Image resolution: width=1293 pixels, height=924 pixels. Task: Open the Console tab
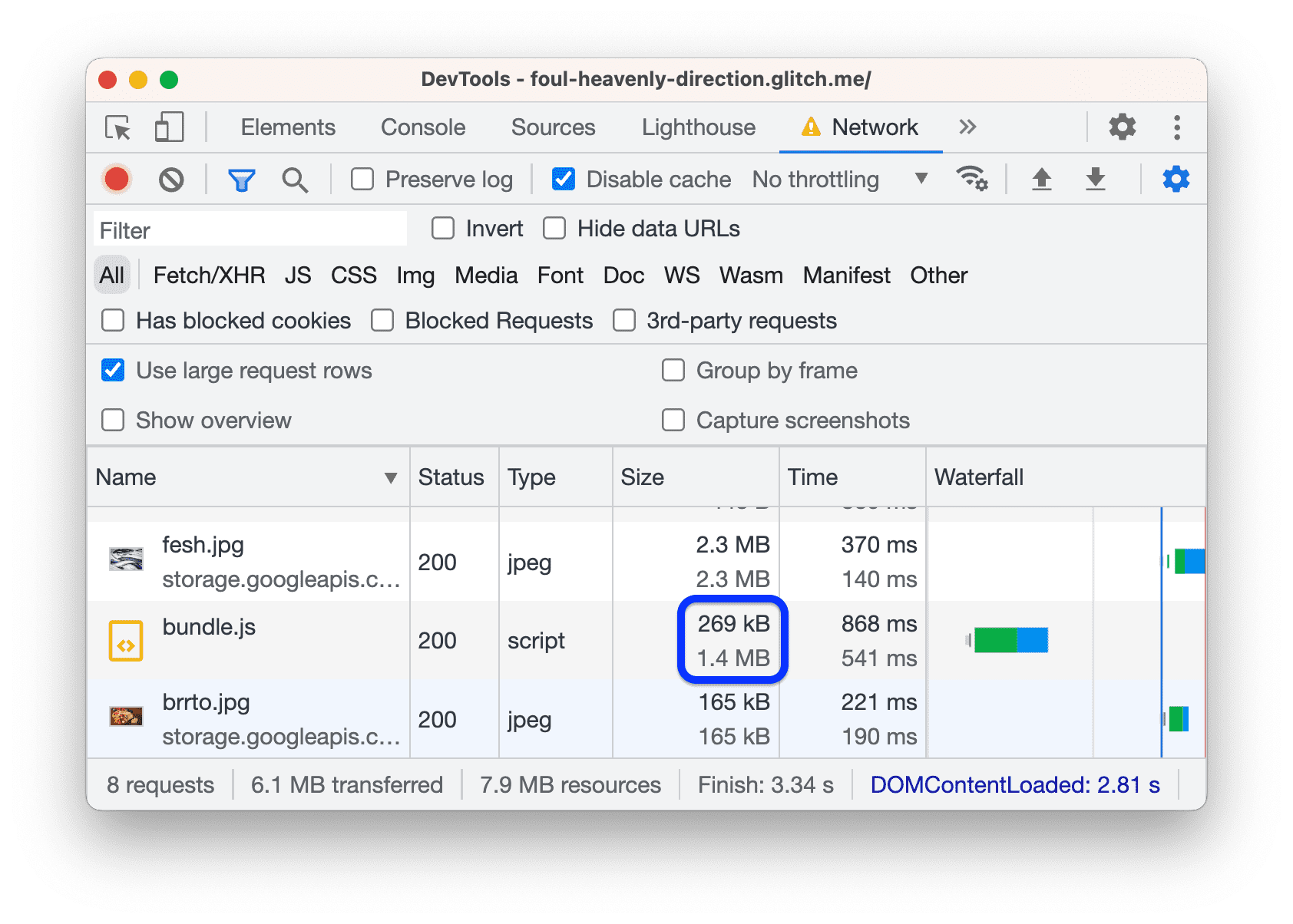tap(423, 127)
